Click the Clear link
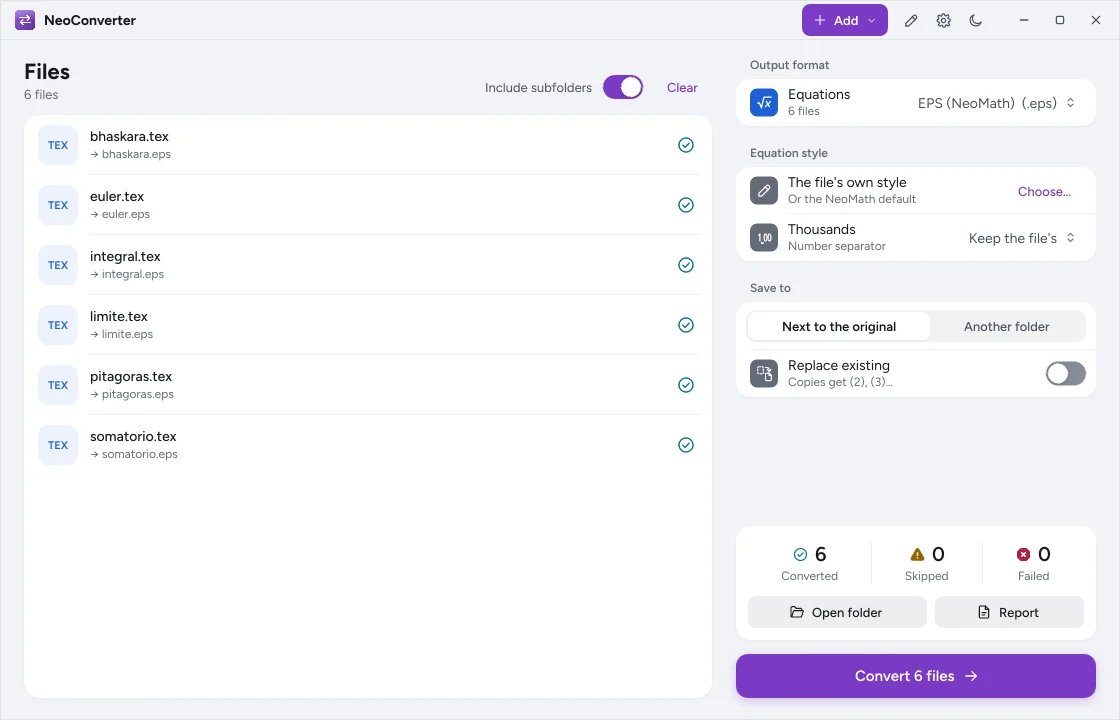1120x720 pixels. (x=682, y=87)
